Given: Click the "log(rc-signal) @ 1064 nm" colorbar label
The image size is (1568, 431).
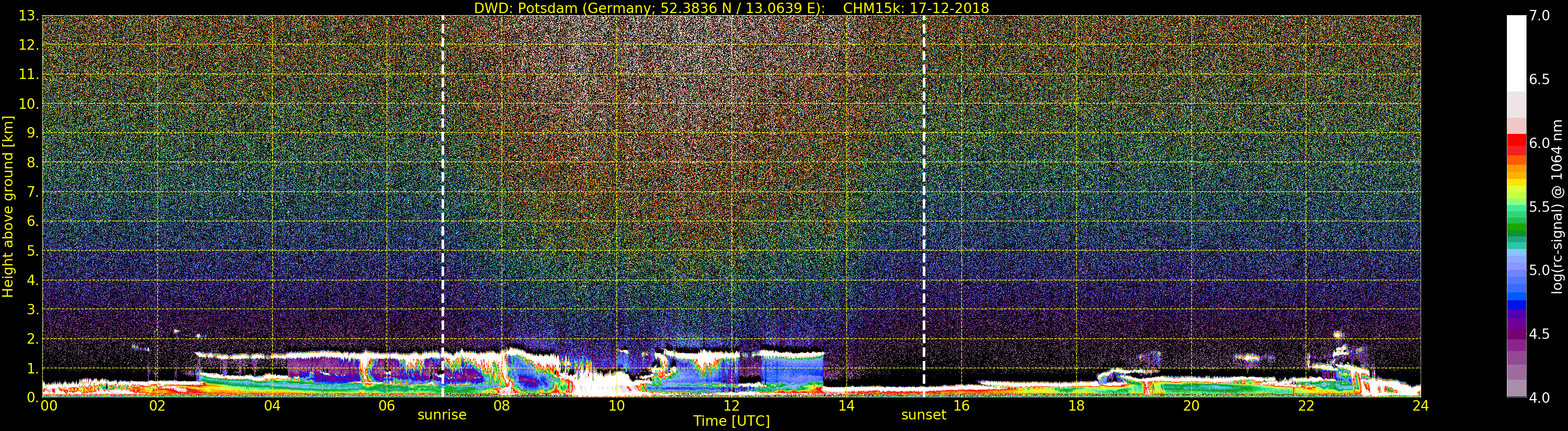Looking at the screenshot, I should [x=1558, y=207].
